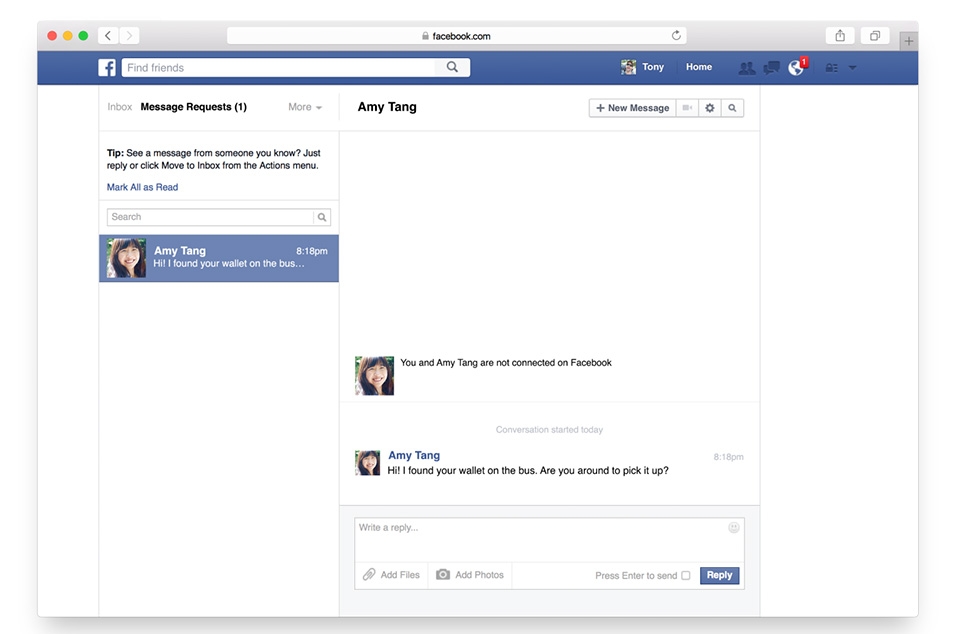Click the facebook.com address bar

pyautogui.click(x=456, y=35)
